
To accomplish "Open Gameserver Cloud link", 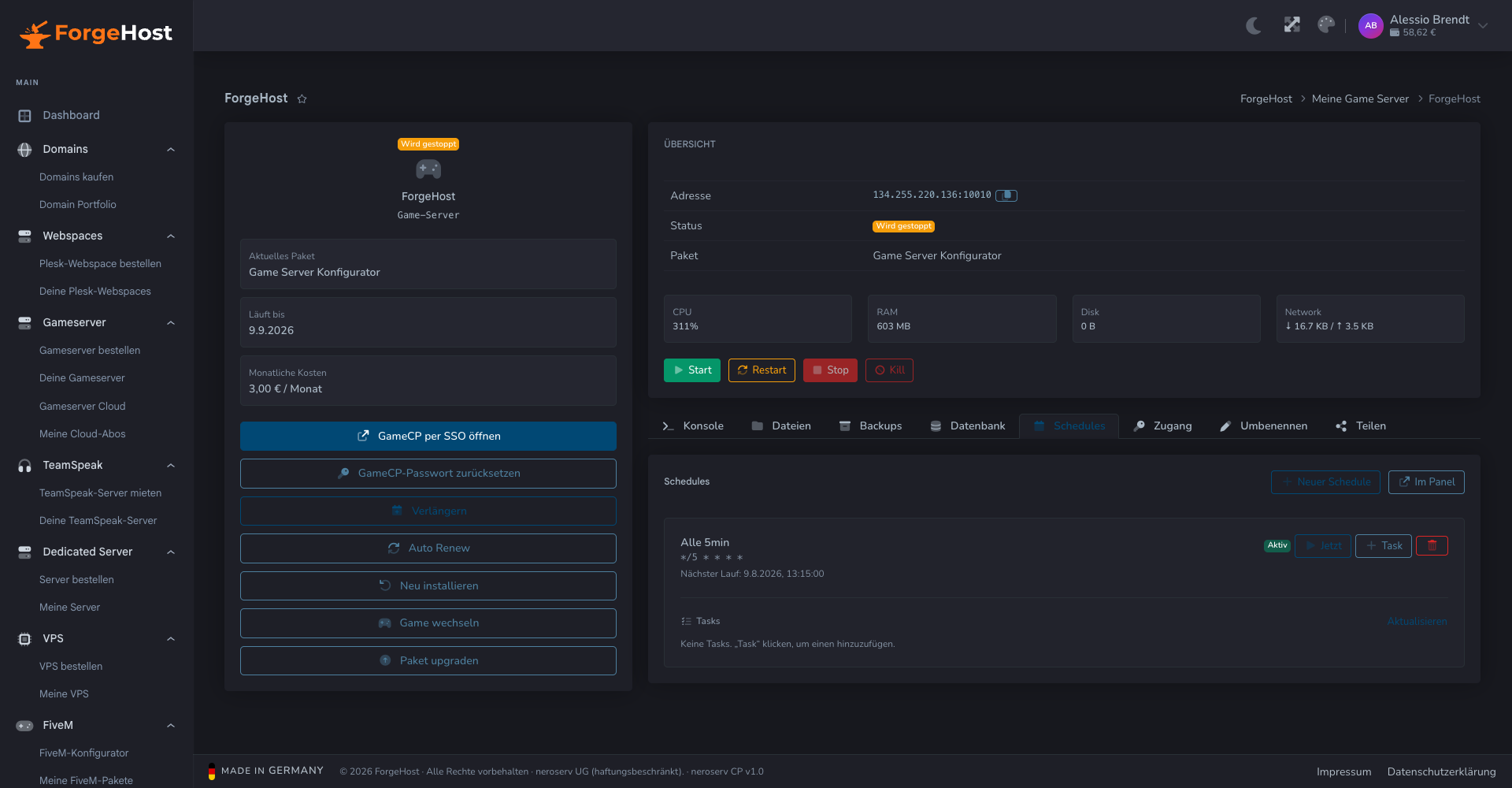I will tap(82, 407).
